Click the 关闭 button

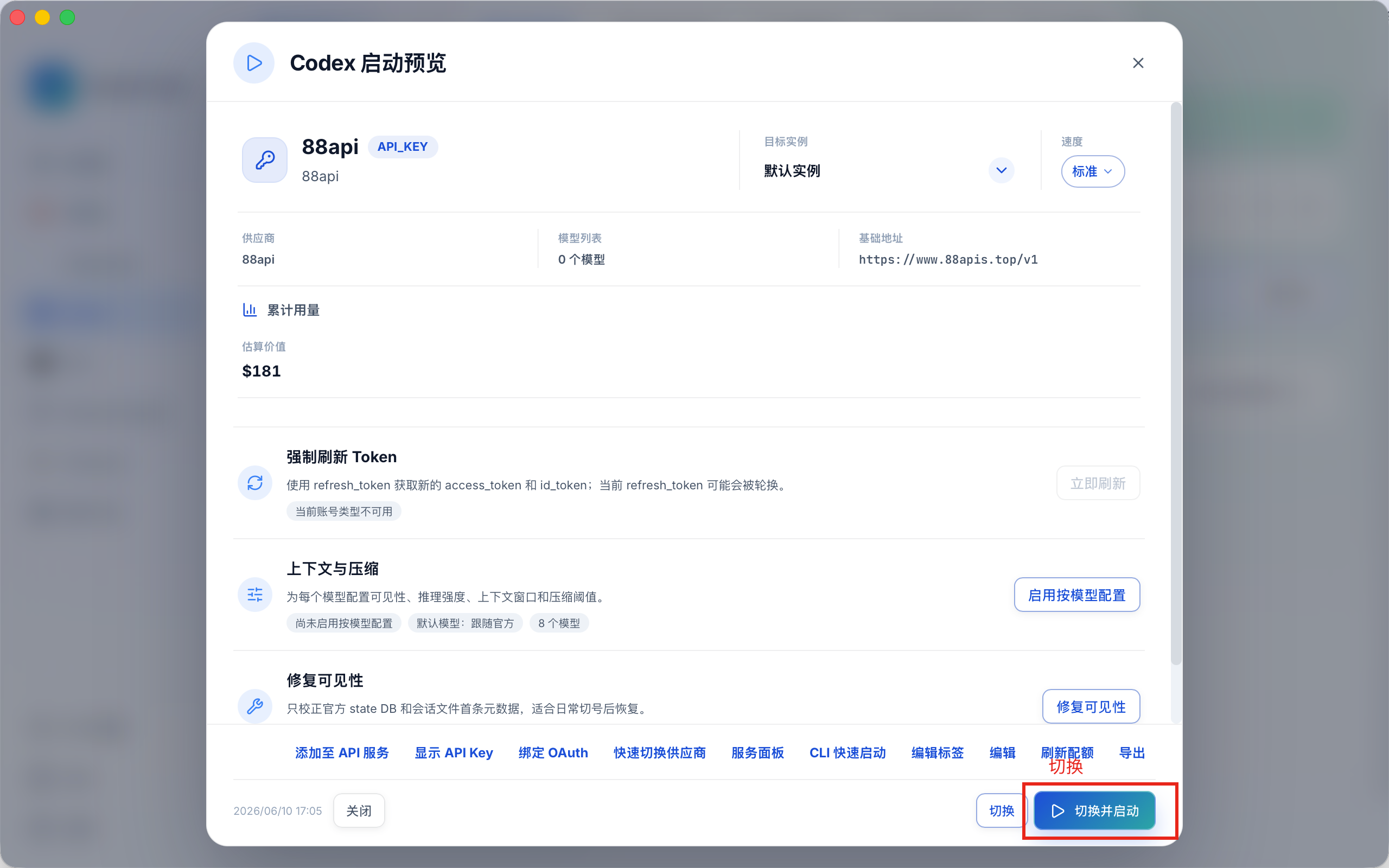(x=359, y=810)
